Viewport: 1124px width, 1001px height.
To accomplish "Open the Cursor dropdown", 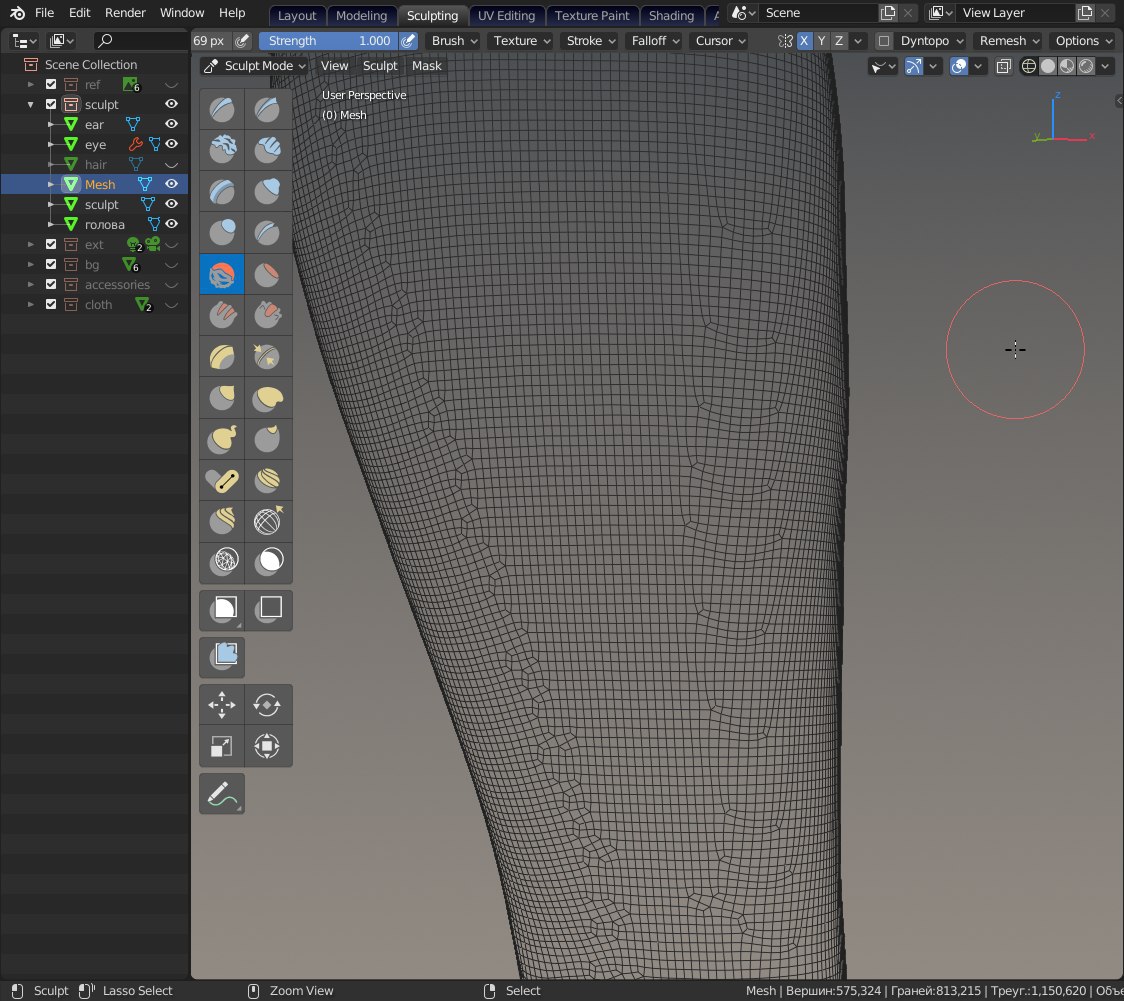I will click(720, 41).
